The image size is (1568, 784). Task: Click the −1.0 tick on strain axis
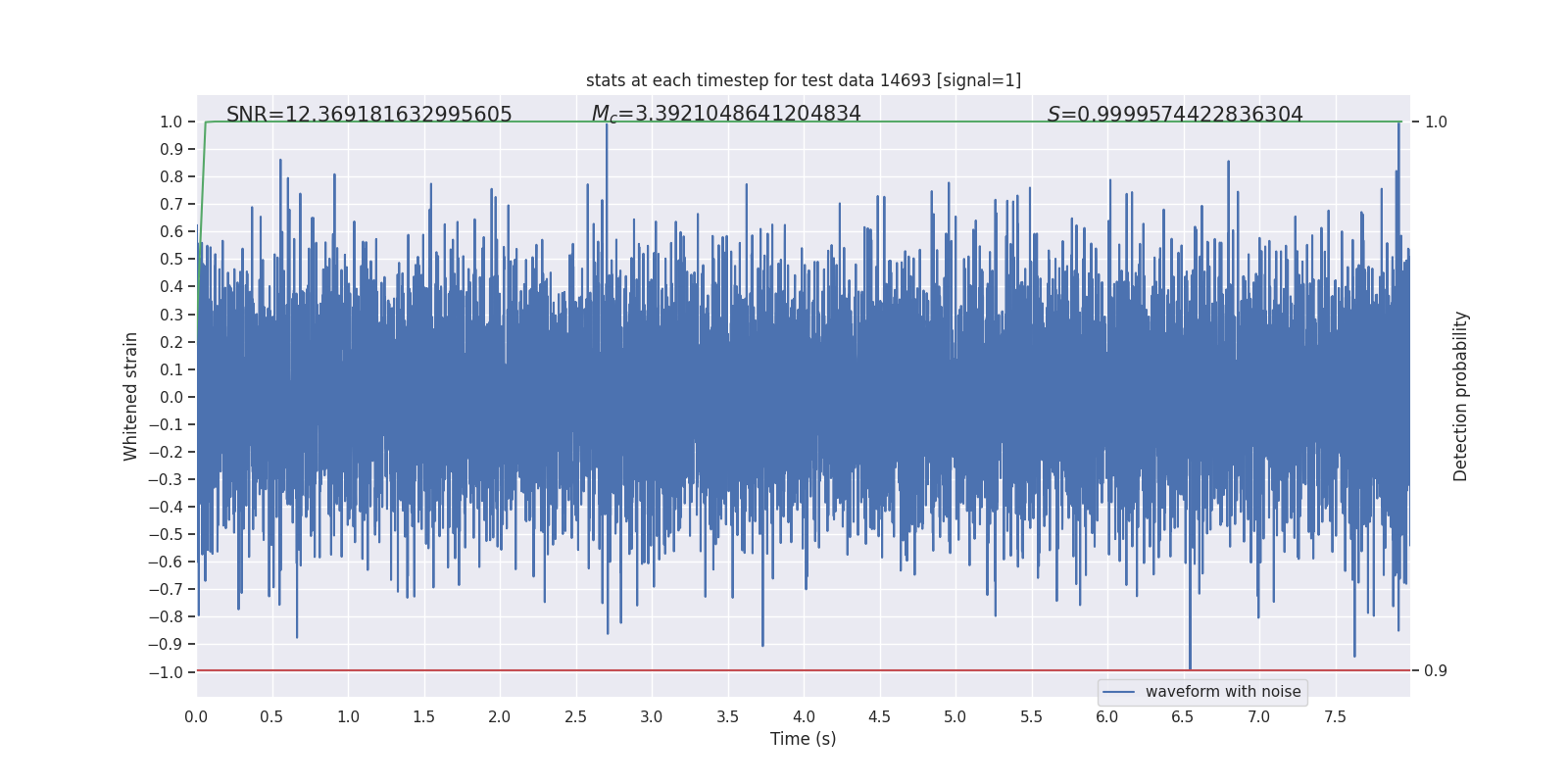click(x=166, y=672)
